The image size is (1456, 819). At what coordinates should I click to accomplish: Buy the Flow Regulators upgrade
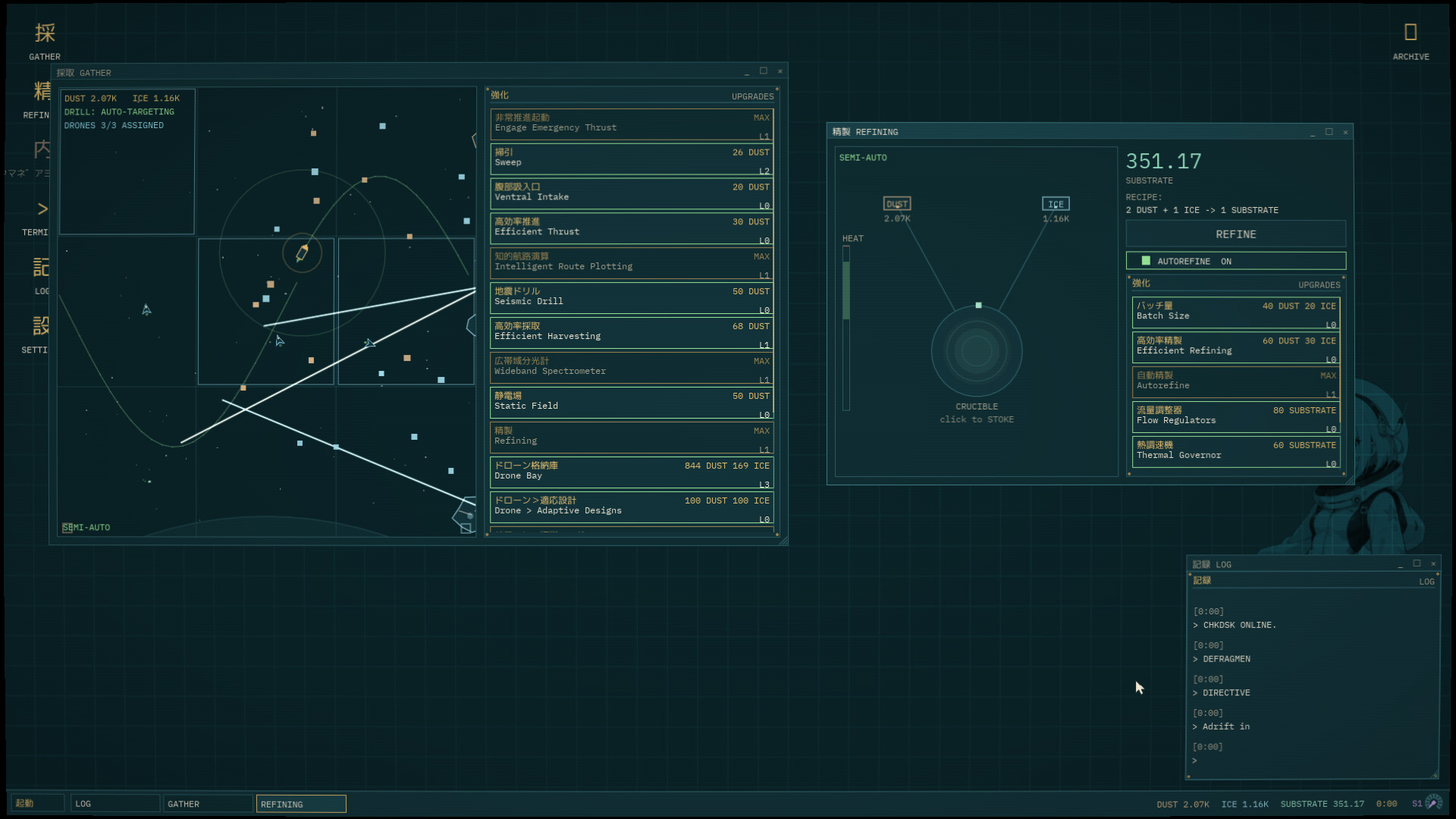click(x=1236, y=419)
